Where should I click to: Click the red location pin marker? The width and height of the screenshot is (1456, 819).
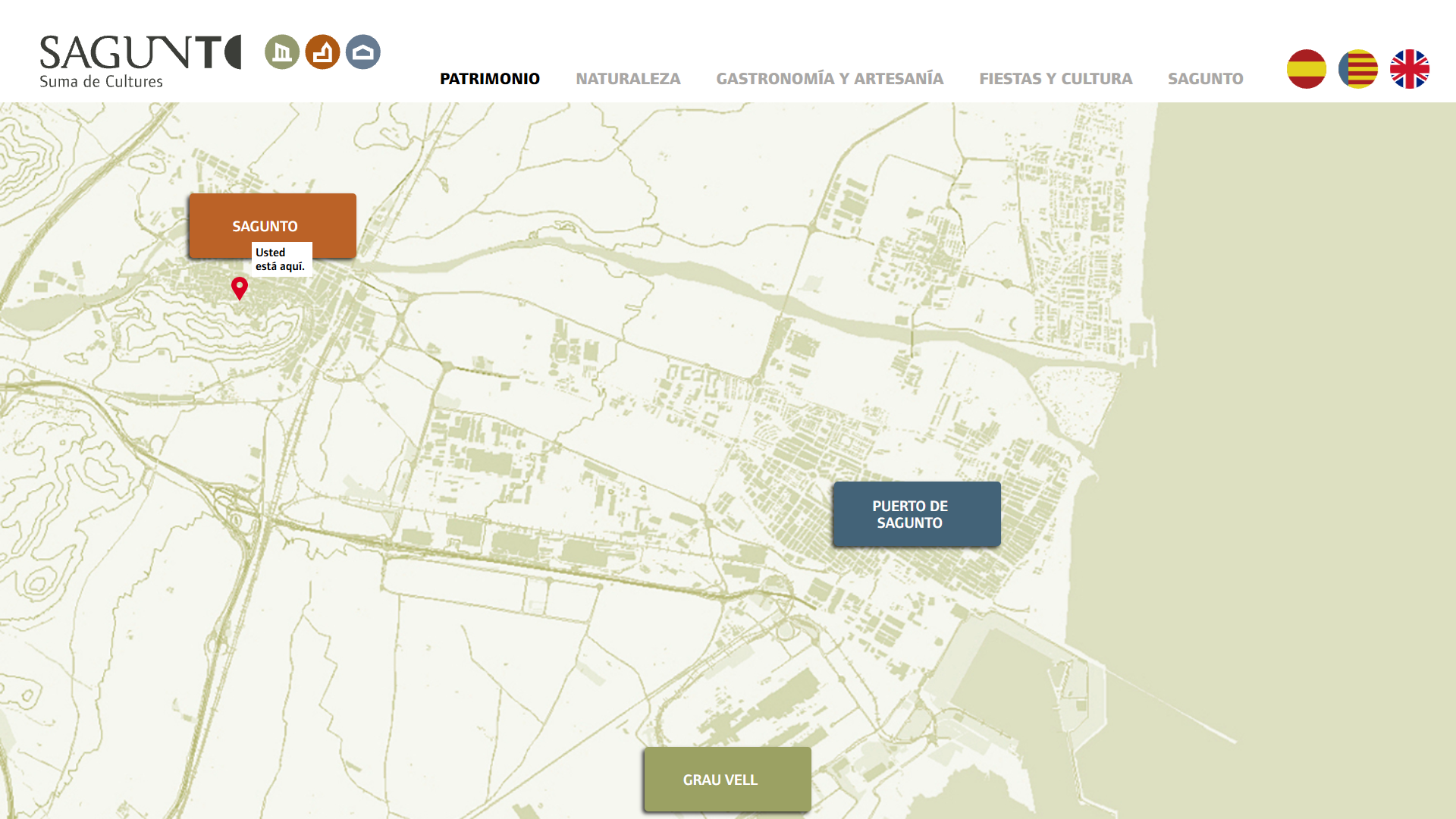point(240,288)
